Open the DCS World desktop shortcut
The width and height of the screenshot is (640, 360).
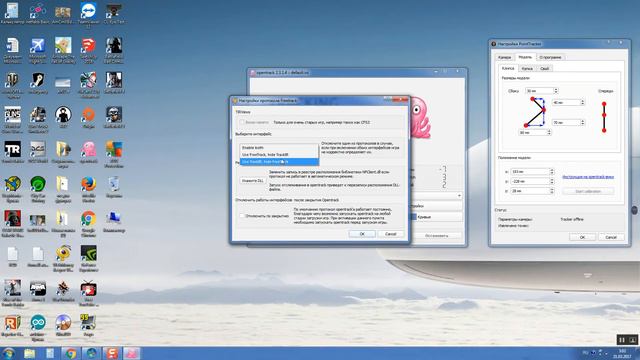[x=38, y=152]
